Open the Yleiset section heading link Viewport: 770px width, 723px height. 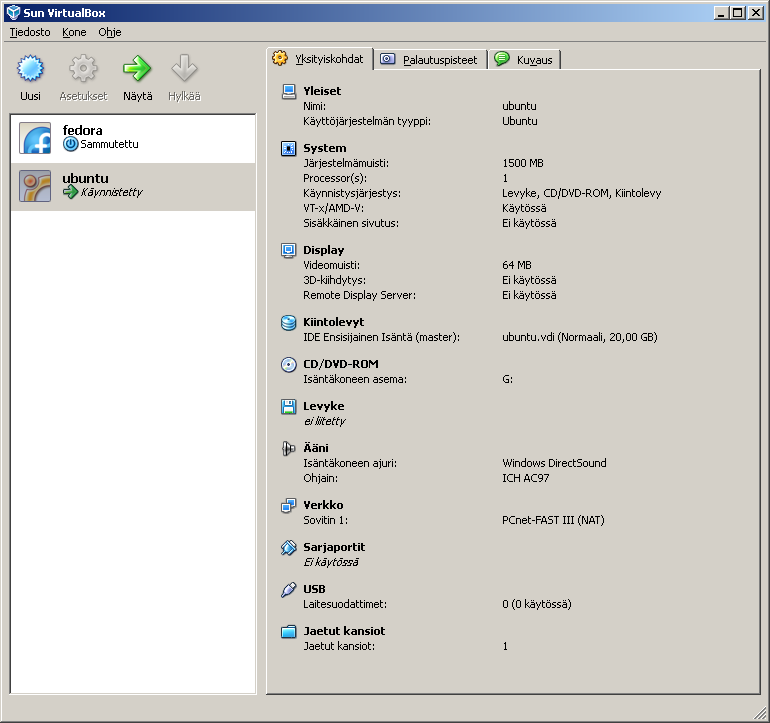pos(322,91)
